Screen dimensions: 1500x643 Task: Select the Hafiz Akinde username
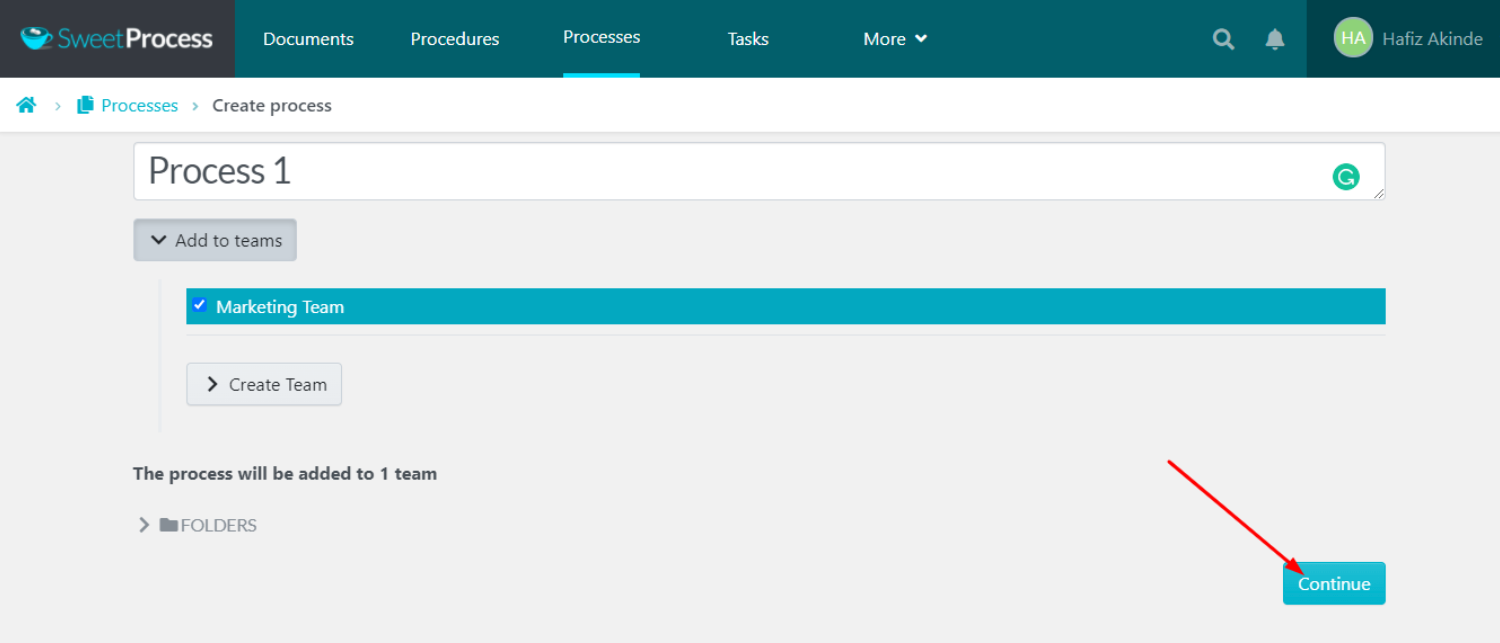1432,39
